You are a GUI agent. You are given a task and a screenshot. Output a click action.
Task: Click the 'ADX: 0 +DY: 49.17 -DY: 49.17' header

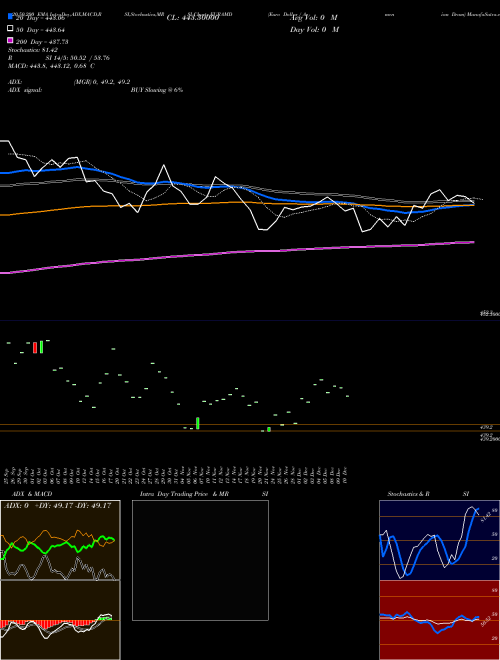pyautogui.click(x=58, y=506)
